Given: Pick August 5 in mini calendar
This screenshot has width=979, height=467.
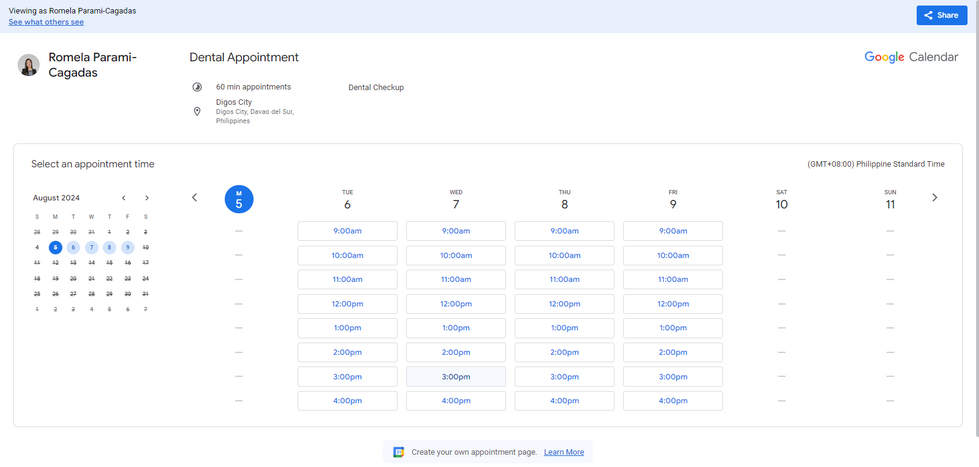Looking at the screenshot, I should pyautogui.click(x=56, y=247).
